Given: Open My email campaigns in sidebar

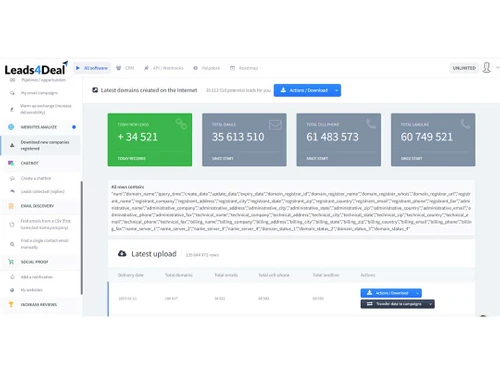Looking at the screenshot, I should point(39,93).
